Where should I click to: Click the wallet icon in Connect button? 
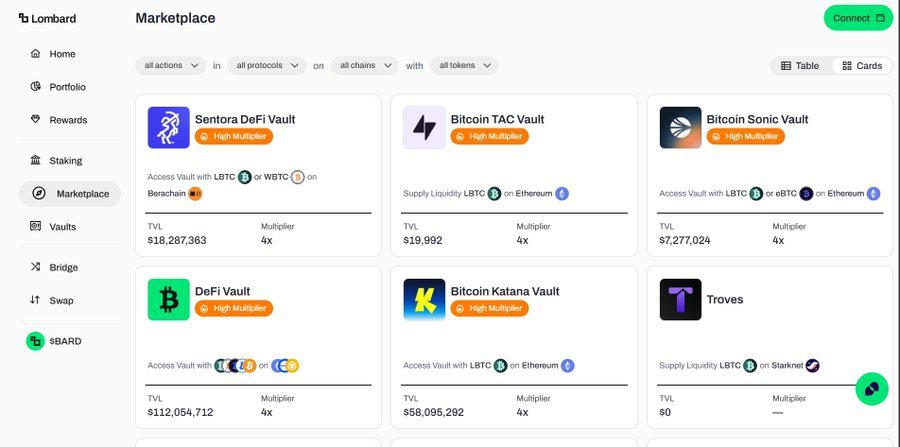[x=880, y=18]
